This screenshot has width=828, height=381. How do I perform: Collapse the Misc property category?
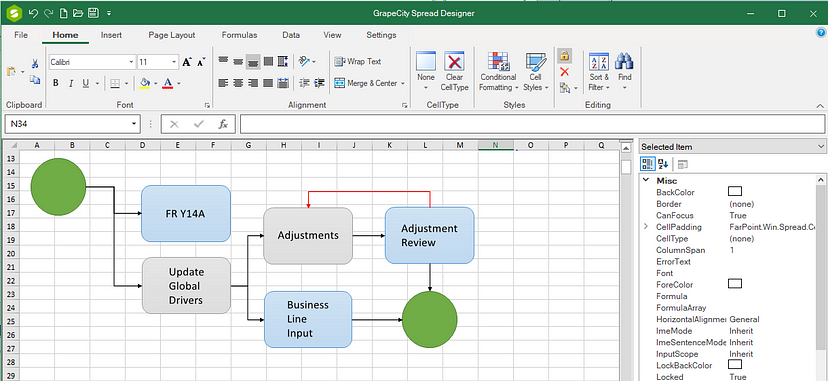tap(646, 180)
